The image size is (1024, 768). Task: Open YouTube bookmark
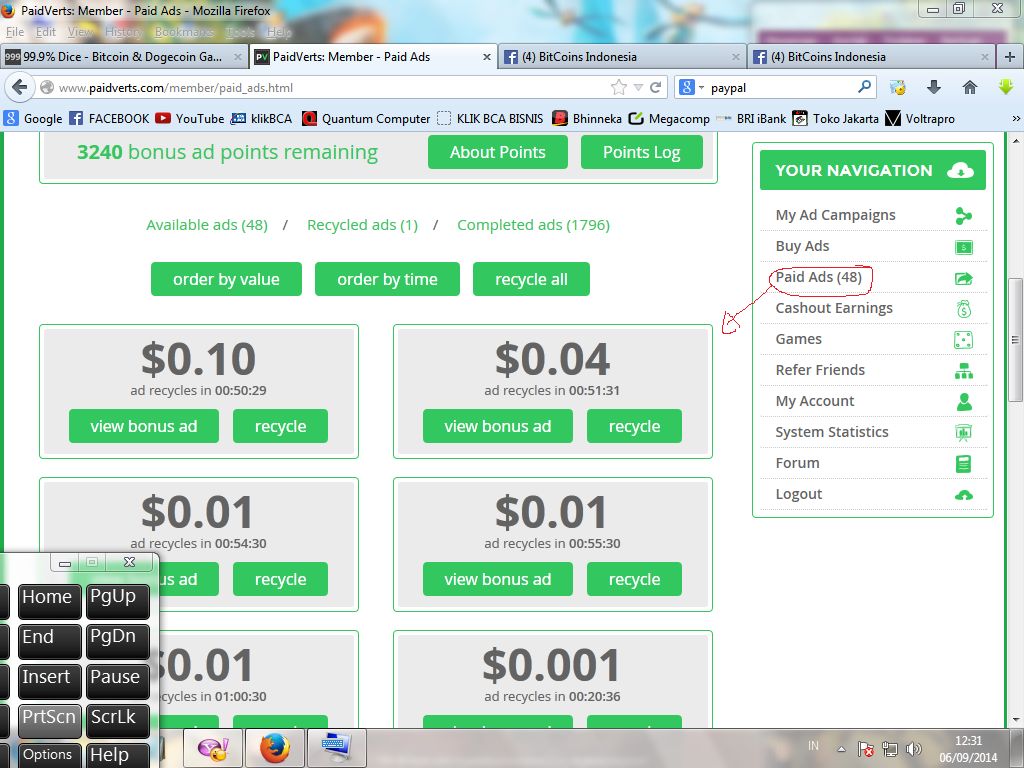click(x=189, y=118)
